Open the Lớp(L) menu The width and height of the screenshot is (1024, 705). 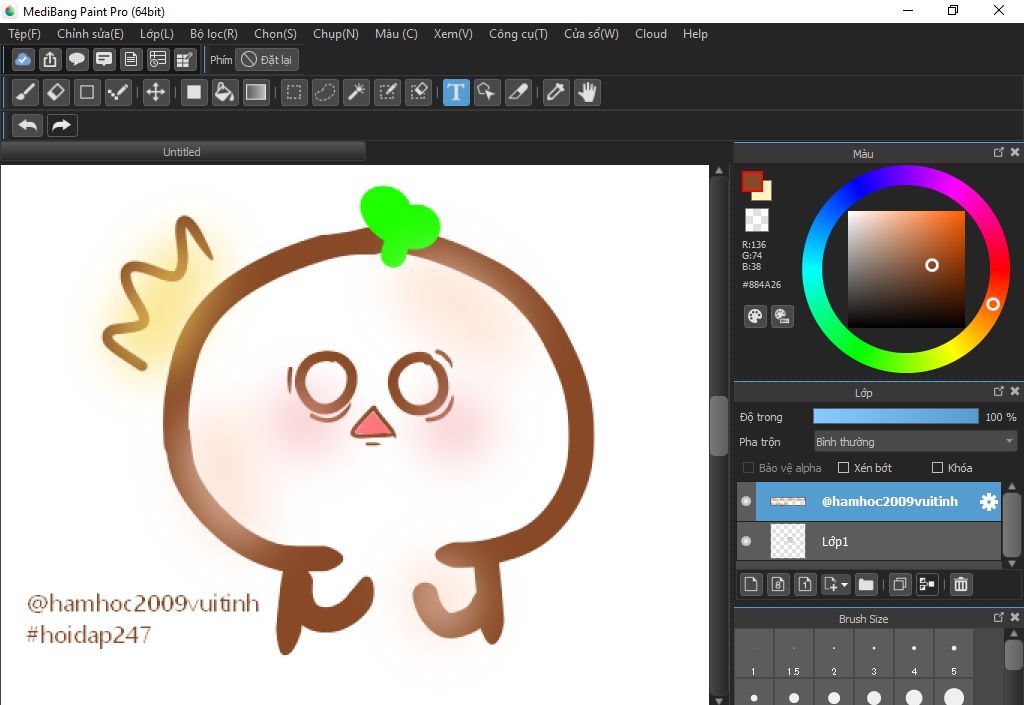tap(157, 34)
